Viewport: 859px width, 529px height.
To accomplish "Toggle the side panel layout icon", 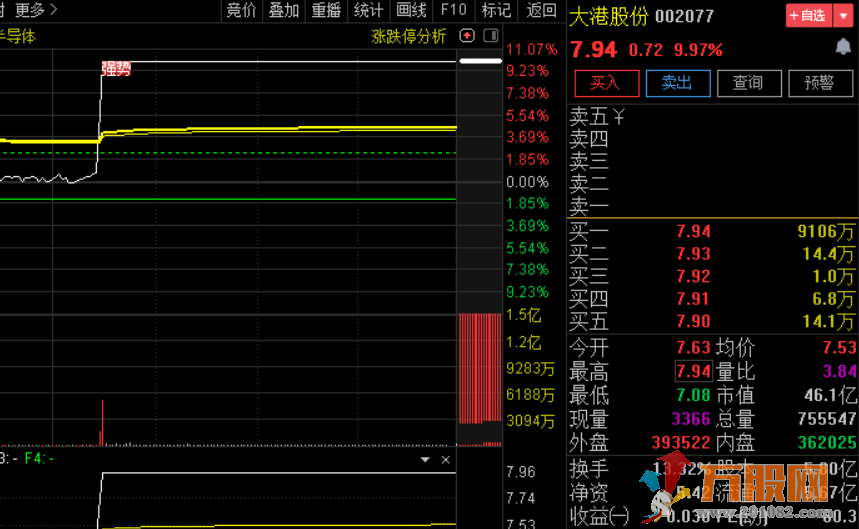I will point(491,36).
